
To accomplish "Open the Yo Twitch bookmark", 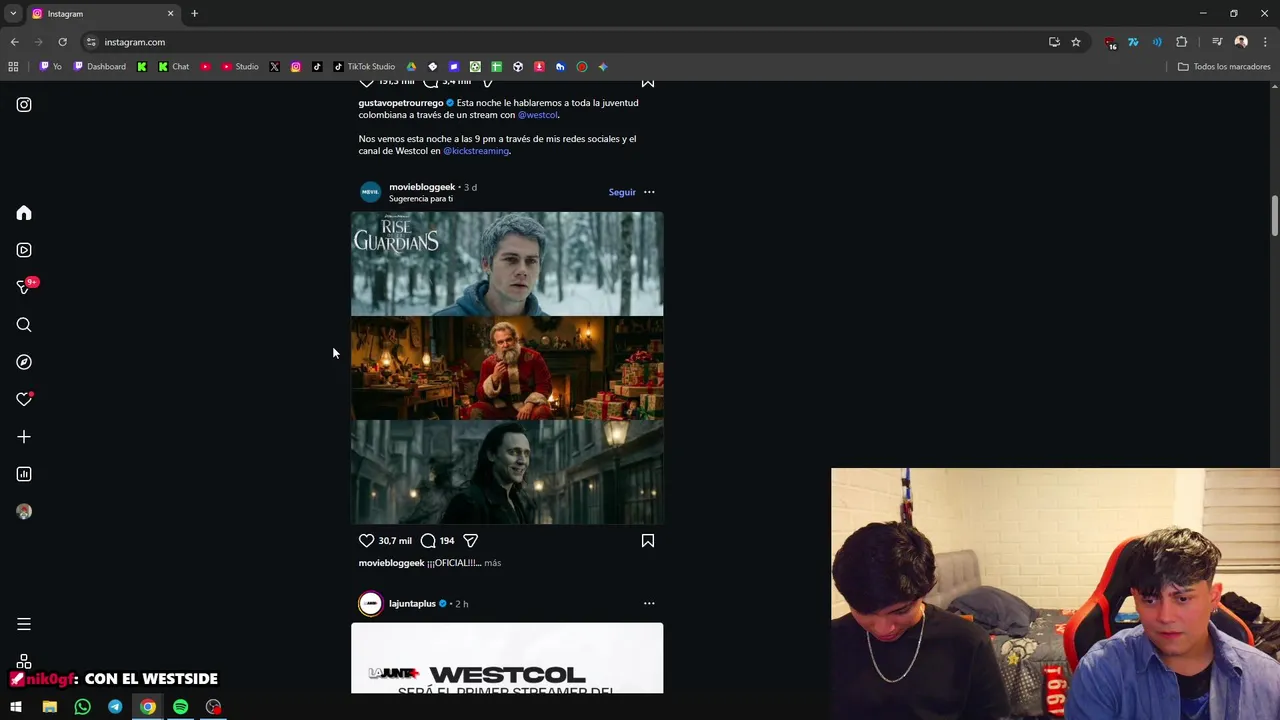I will coord(50,67).
